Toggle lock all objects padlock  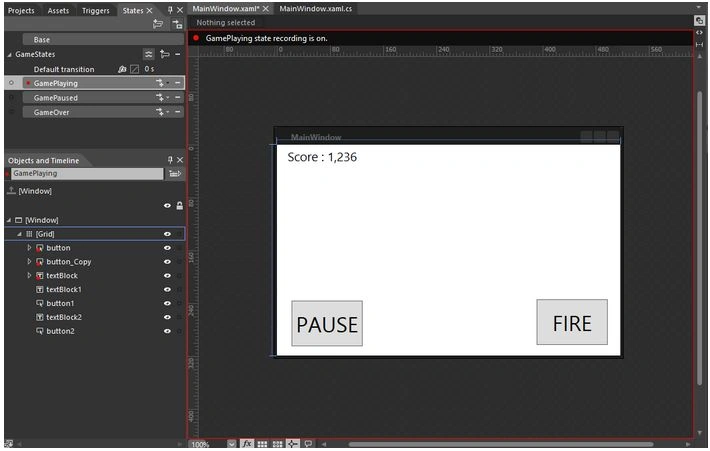point(179,206)
